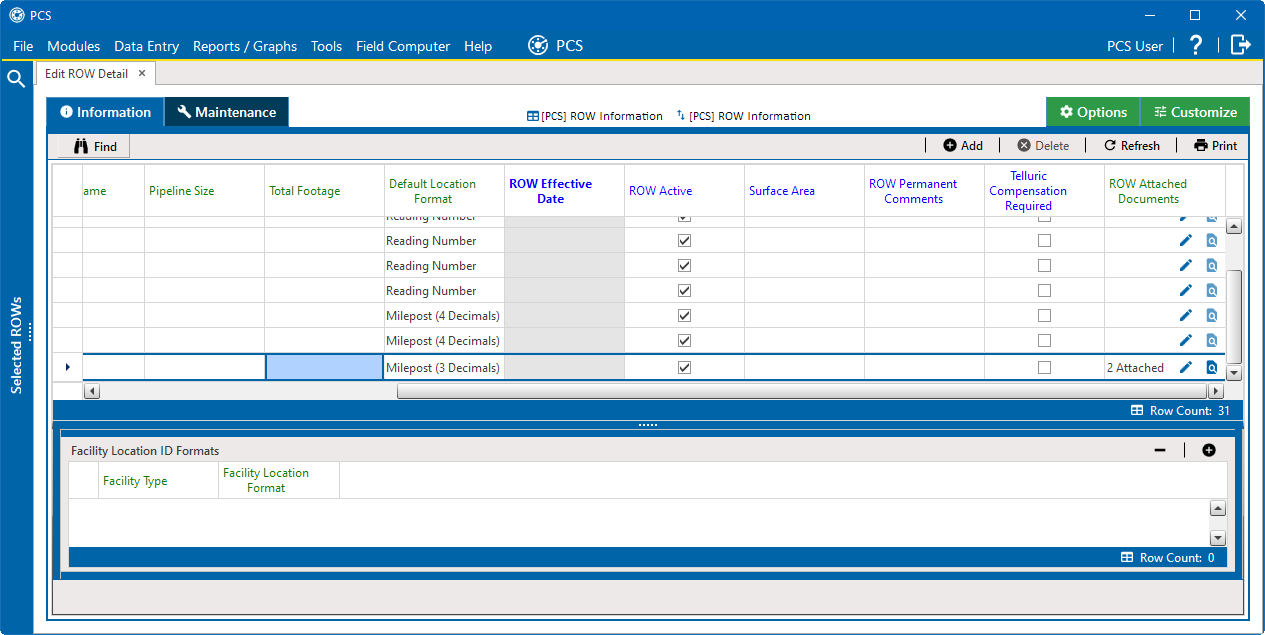Click the Delete button in the grid toolbar
The width and height of the screenshot is (1265, 635).
(x=1043, y=146)
